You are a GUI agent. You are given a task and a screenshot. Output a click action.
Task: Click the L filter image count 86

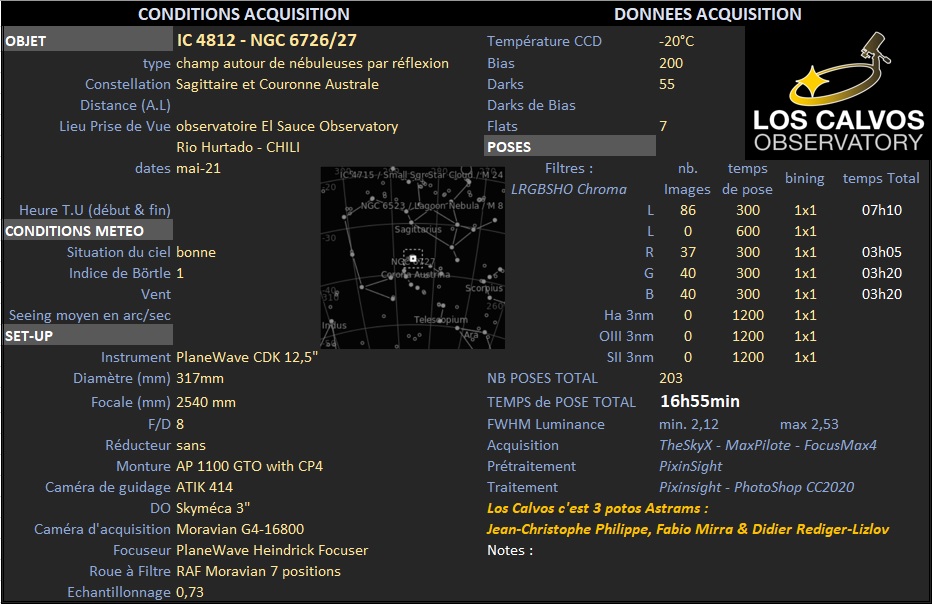(688, 210)
